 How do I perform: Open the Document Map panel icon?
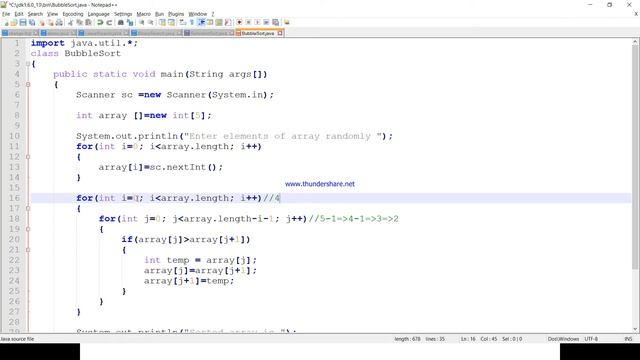[218, 22]
